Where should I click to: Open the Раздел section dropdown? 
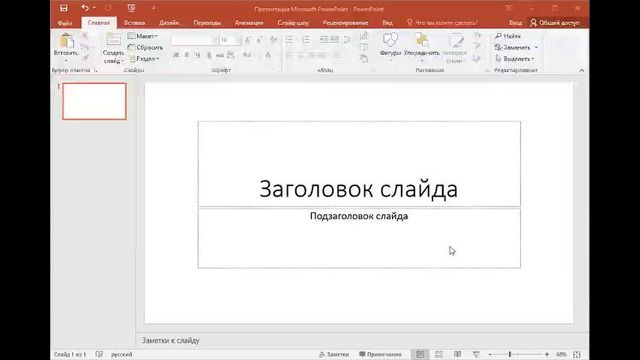[x=144, y=59]
